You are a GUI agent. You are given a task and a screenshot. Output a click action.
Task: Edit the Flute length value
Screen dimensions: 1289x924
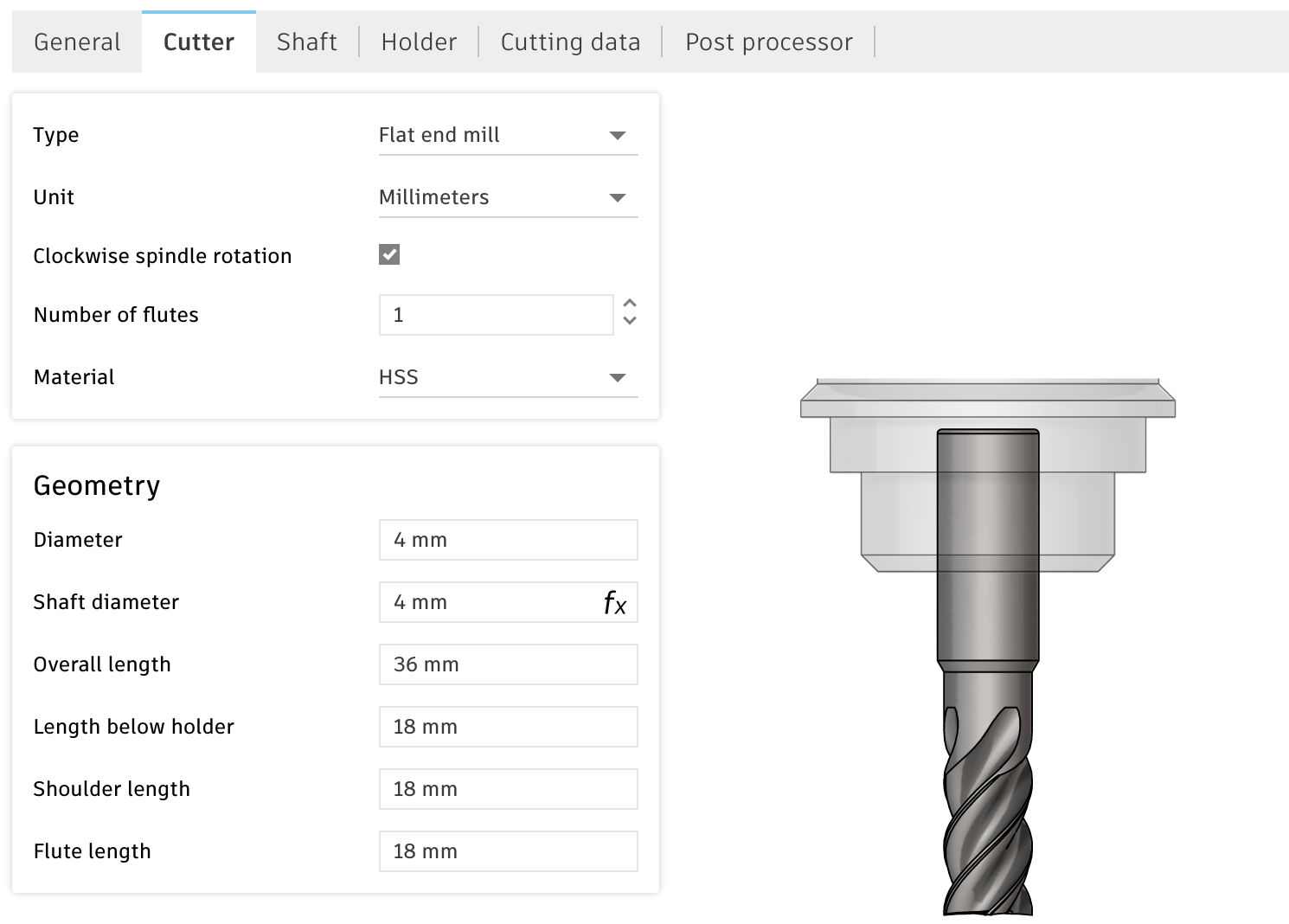tap(508, 851)
